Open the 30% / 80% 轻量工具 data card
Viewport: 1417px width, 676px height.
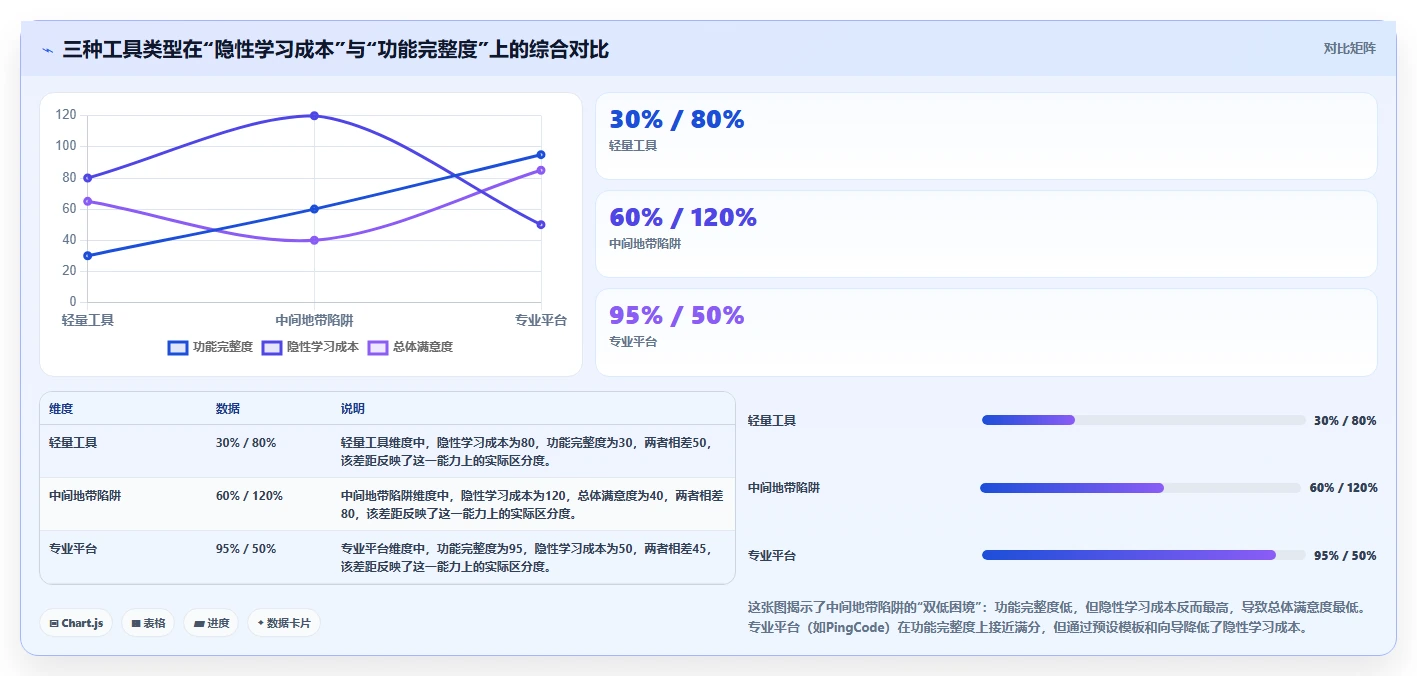coord(986,136)
